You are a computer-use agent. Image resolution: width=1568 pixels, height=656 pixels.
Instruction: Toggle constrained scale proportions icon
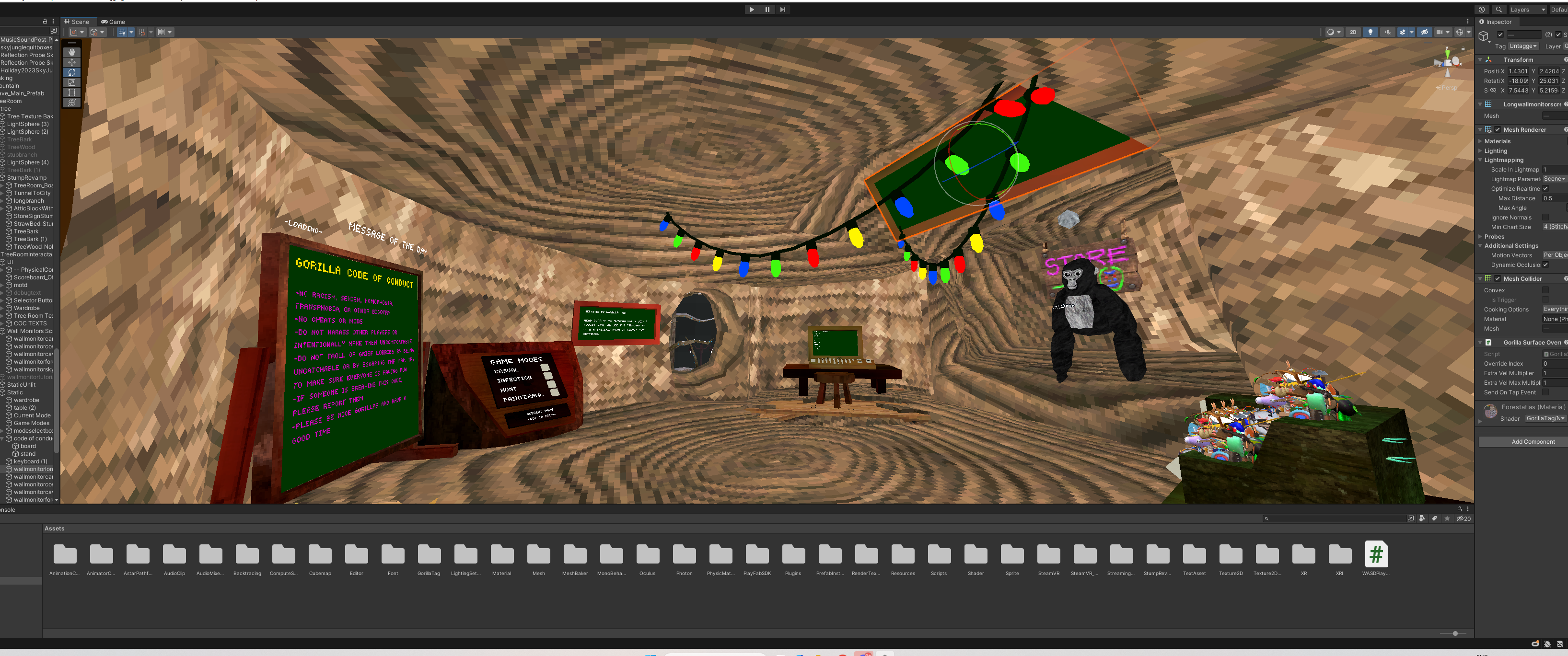(x=1493, y=91)
